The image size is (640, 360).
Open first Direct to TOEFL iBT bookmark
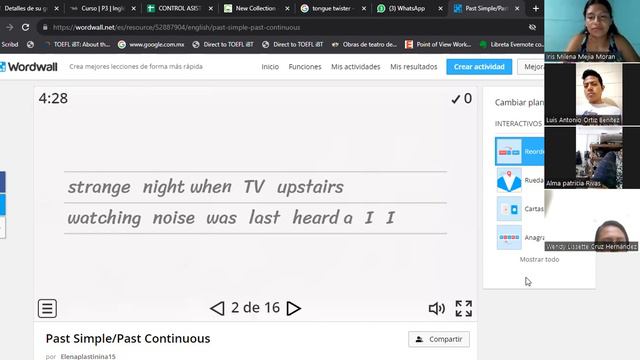coord(223,44)
